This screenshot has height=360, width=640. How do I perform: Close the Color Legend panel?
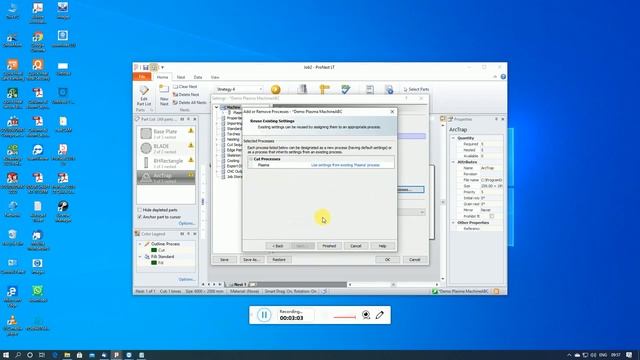pyautogui.click(x=195, y=234)
